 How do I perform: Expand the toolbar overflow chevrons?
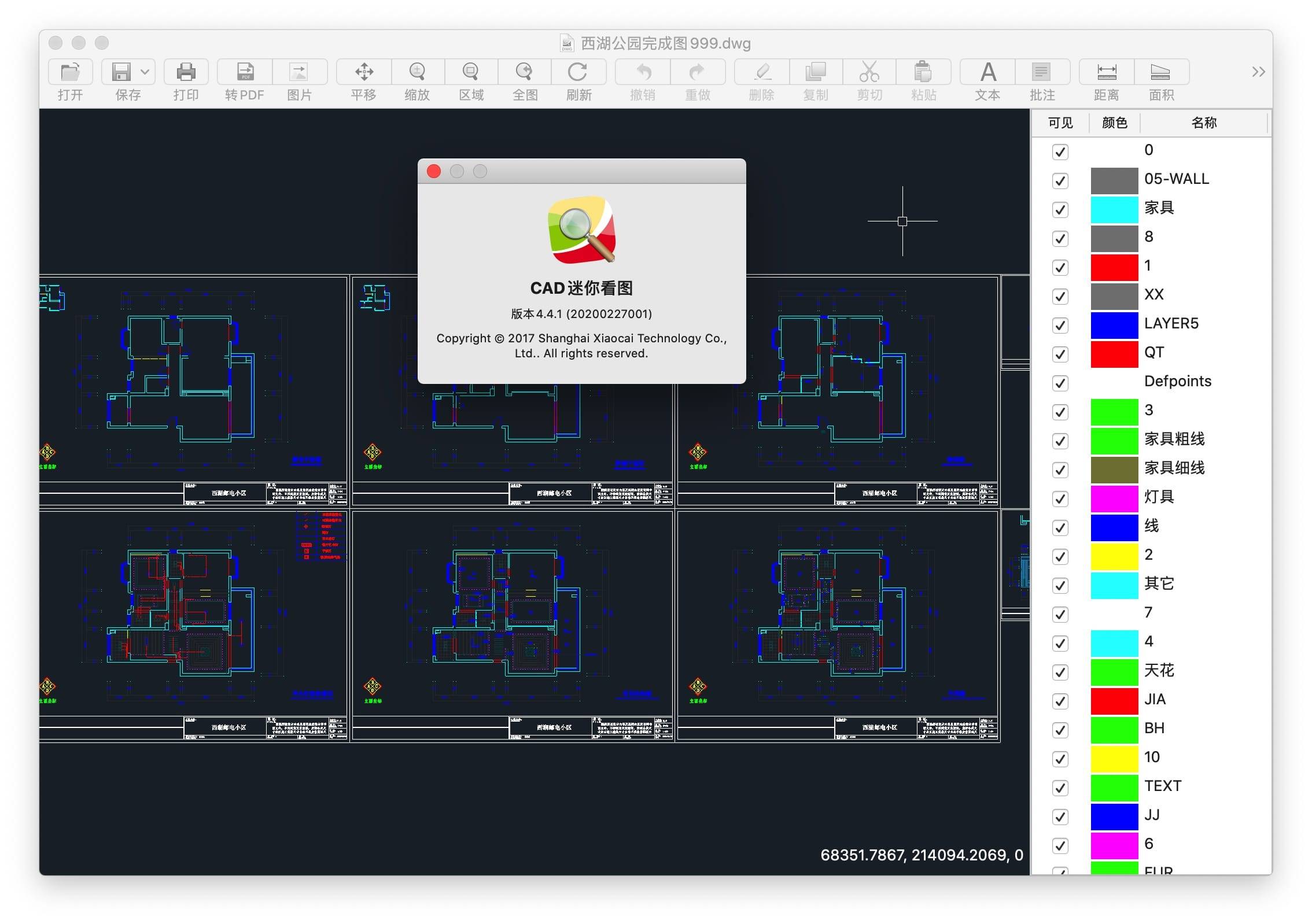[1258, 72]
